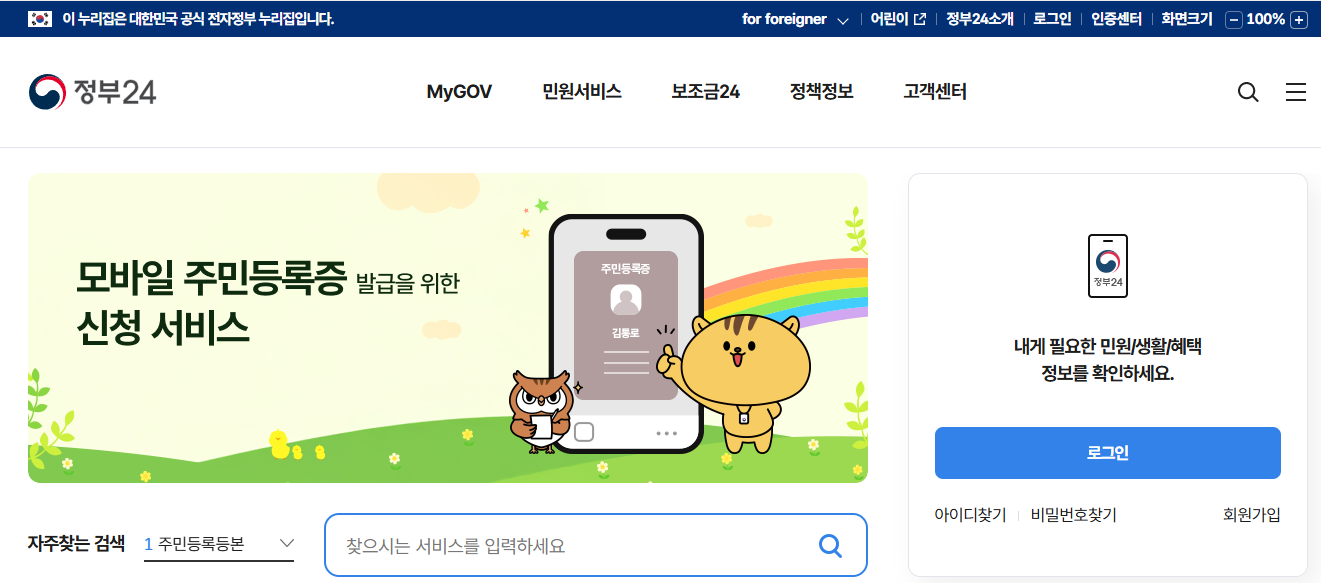Expand the 자주찾는 검색 주민등록등본 dropdown
This screenshot has height=583, width=1321.
220,544
